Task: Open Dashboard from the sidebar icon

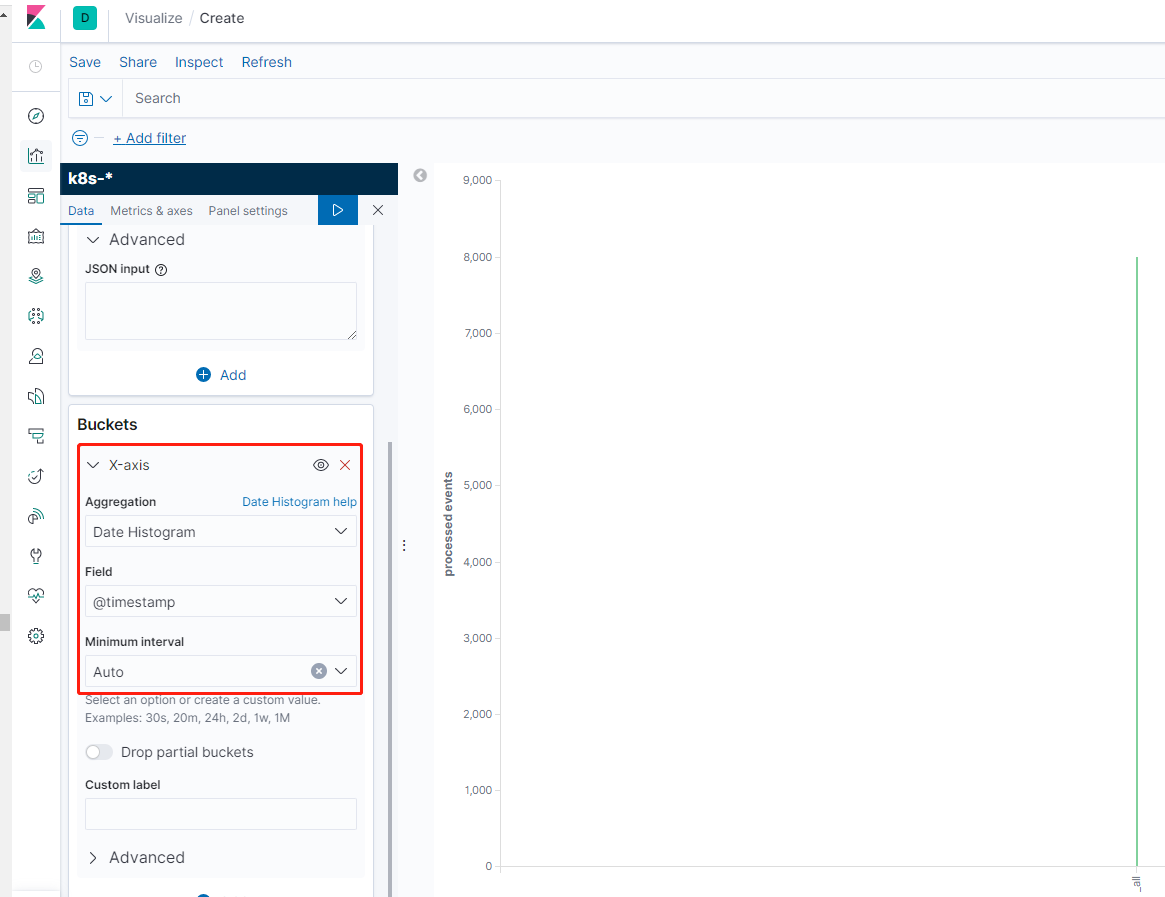Action: pos(36,196)
